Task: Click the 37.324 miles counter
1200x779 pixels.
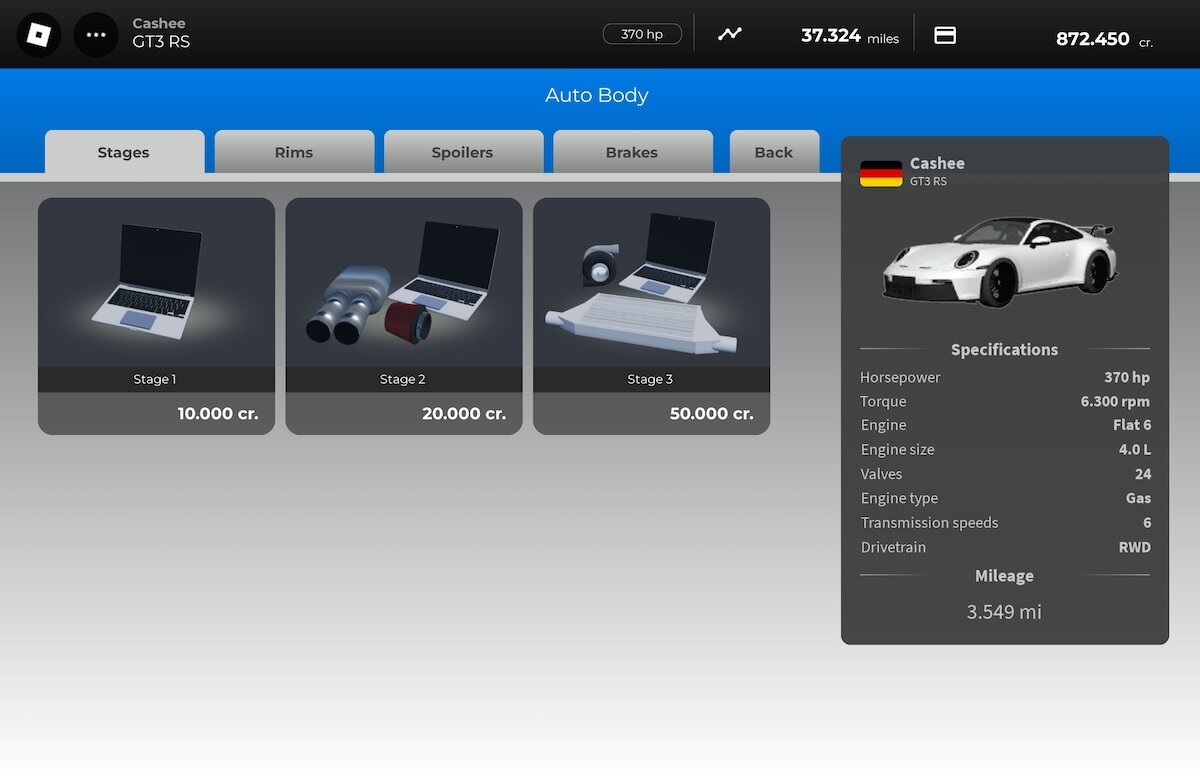Action: click(849, 36)
